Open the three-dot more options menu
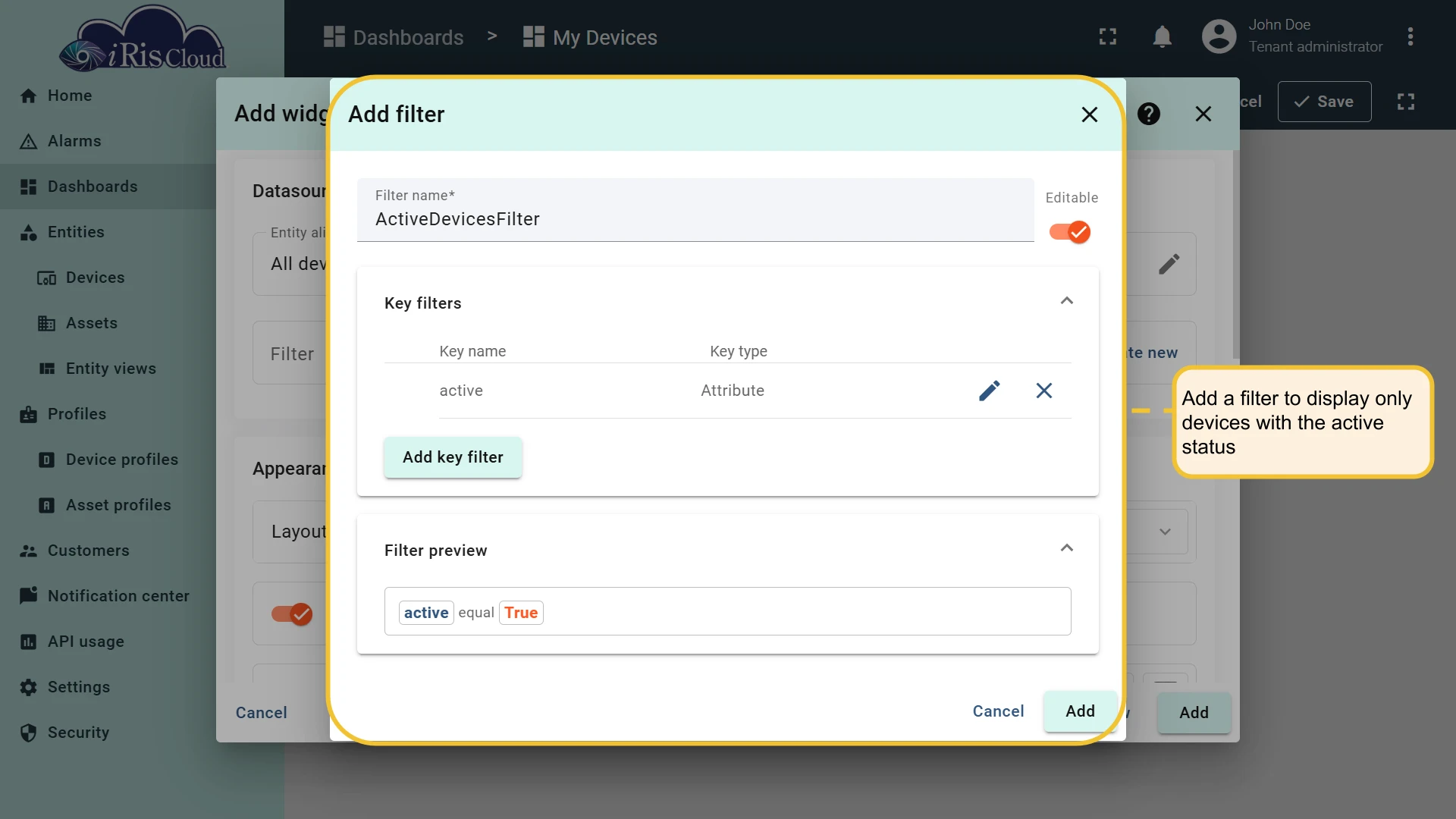 point(1410,36)
